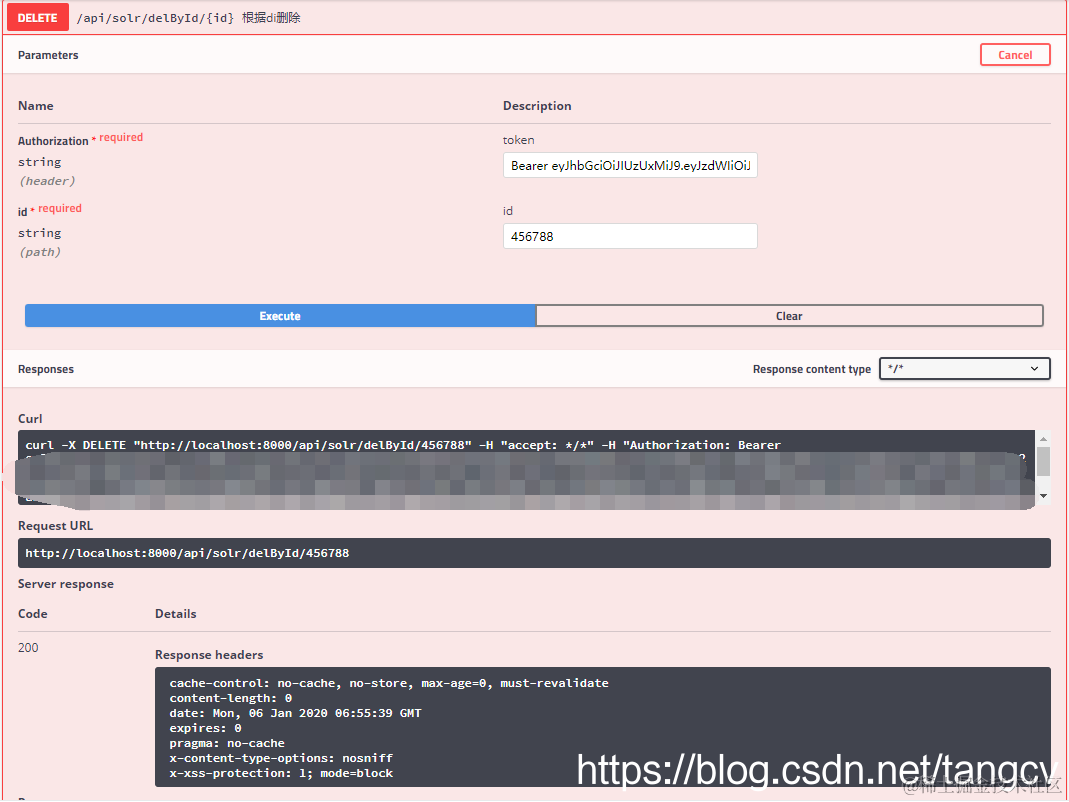Click the curl -X DELETE command text

click(x=403, y=445)
